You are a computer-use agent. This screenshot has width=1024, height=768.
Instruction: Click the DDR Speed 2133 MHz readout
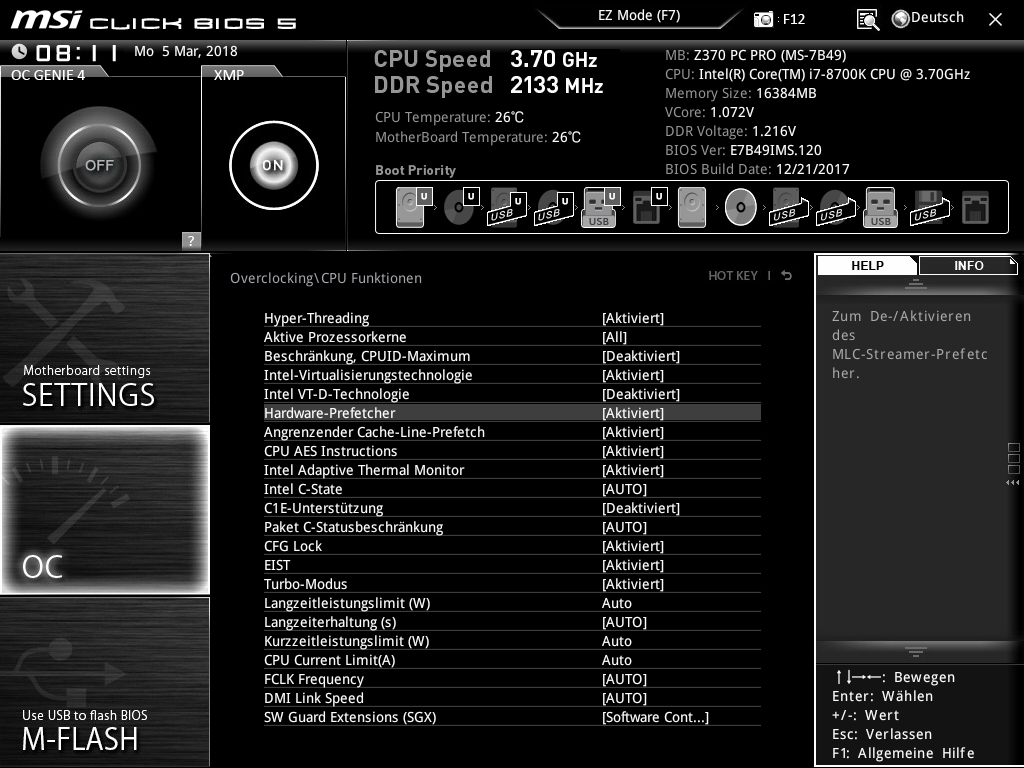coord(488,86)
